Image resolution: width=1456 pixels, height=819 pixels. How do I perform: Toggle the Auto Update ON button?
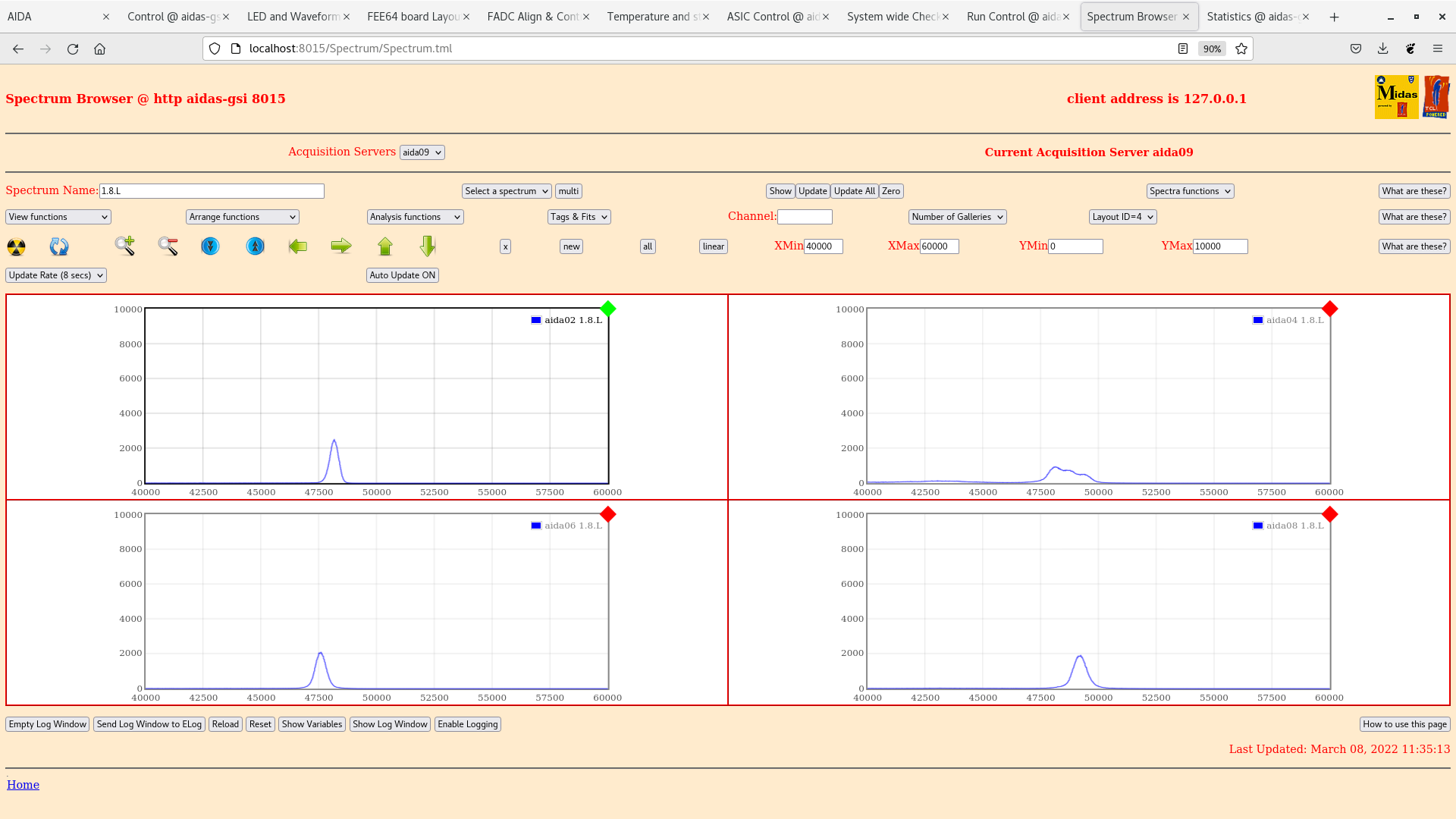tap(403, 275)
